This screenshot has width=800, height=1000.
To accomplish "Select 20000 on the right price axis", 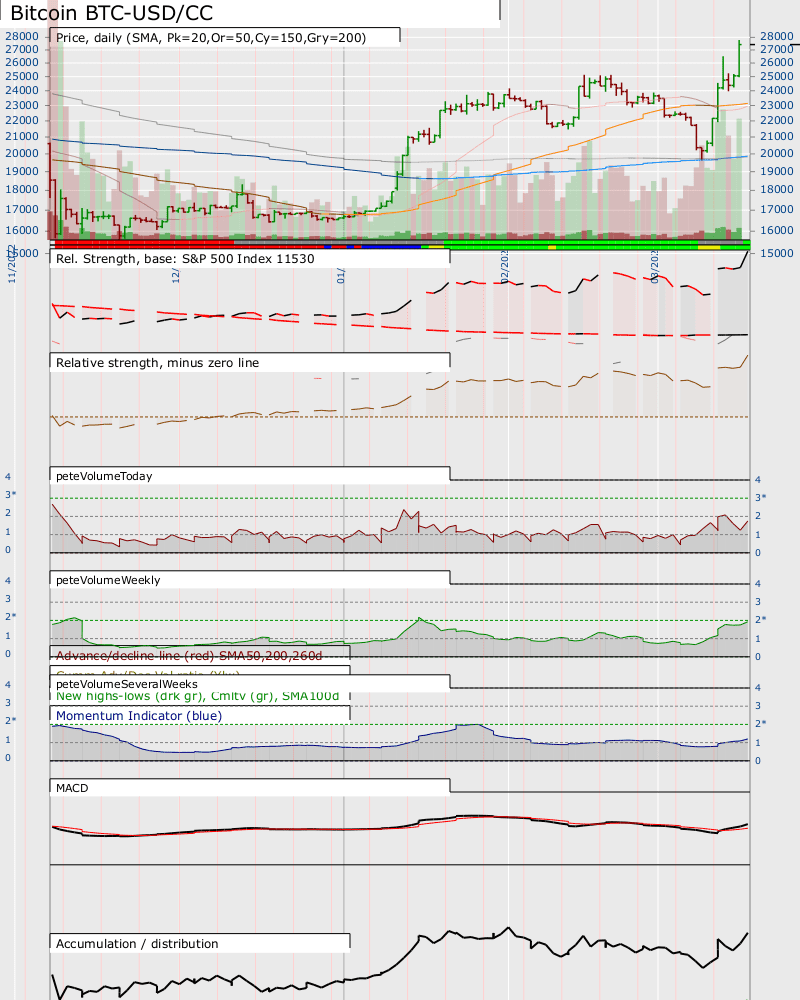I will 776,153.
